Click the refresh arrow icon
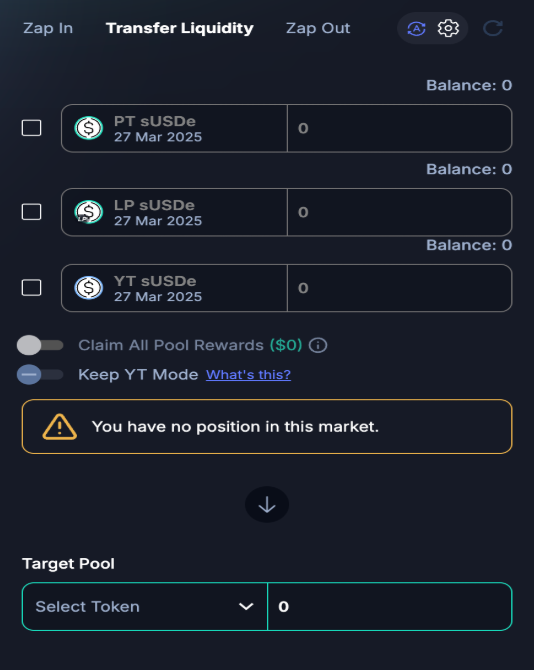This screenshot has height=670, width=534. tap(493, 29)
